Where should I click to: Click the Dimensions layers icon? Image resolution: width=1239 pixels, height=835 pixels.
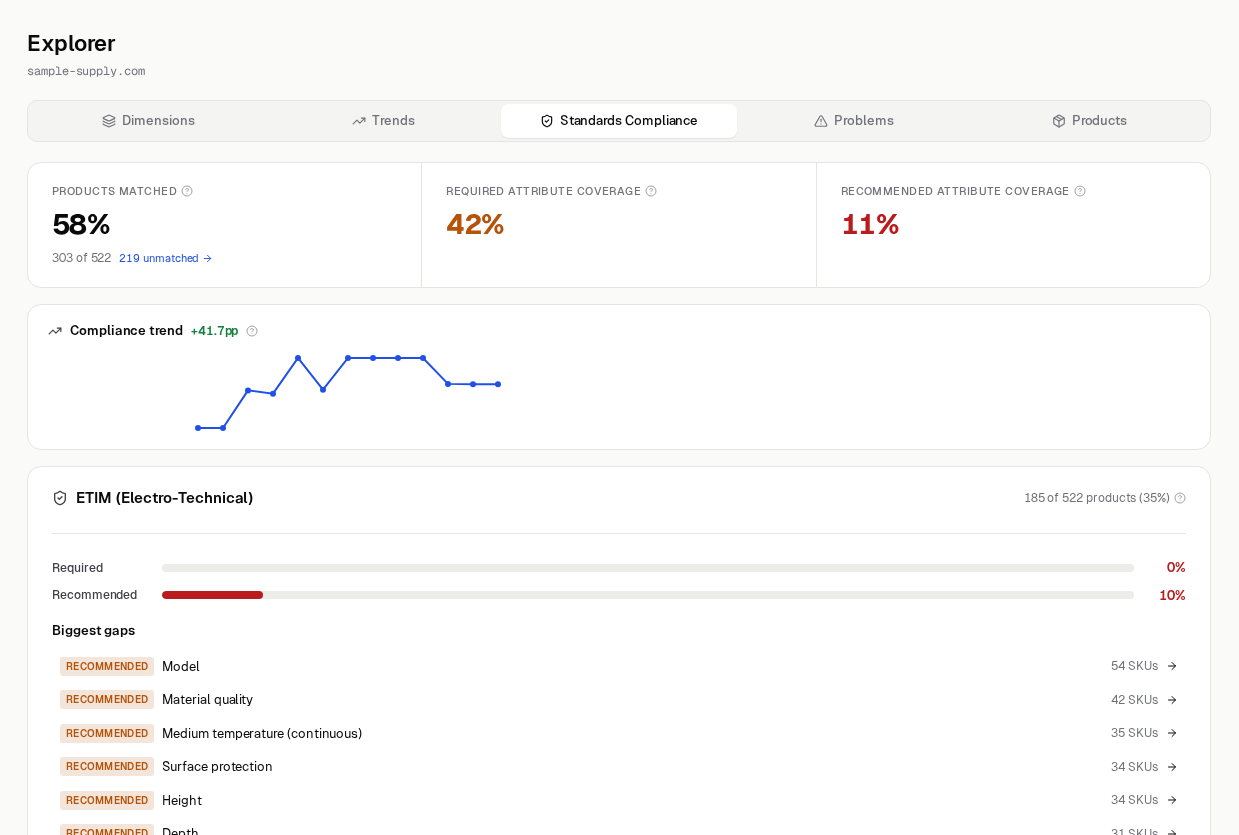coord(109,121)
